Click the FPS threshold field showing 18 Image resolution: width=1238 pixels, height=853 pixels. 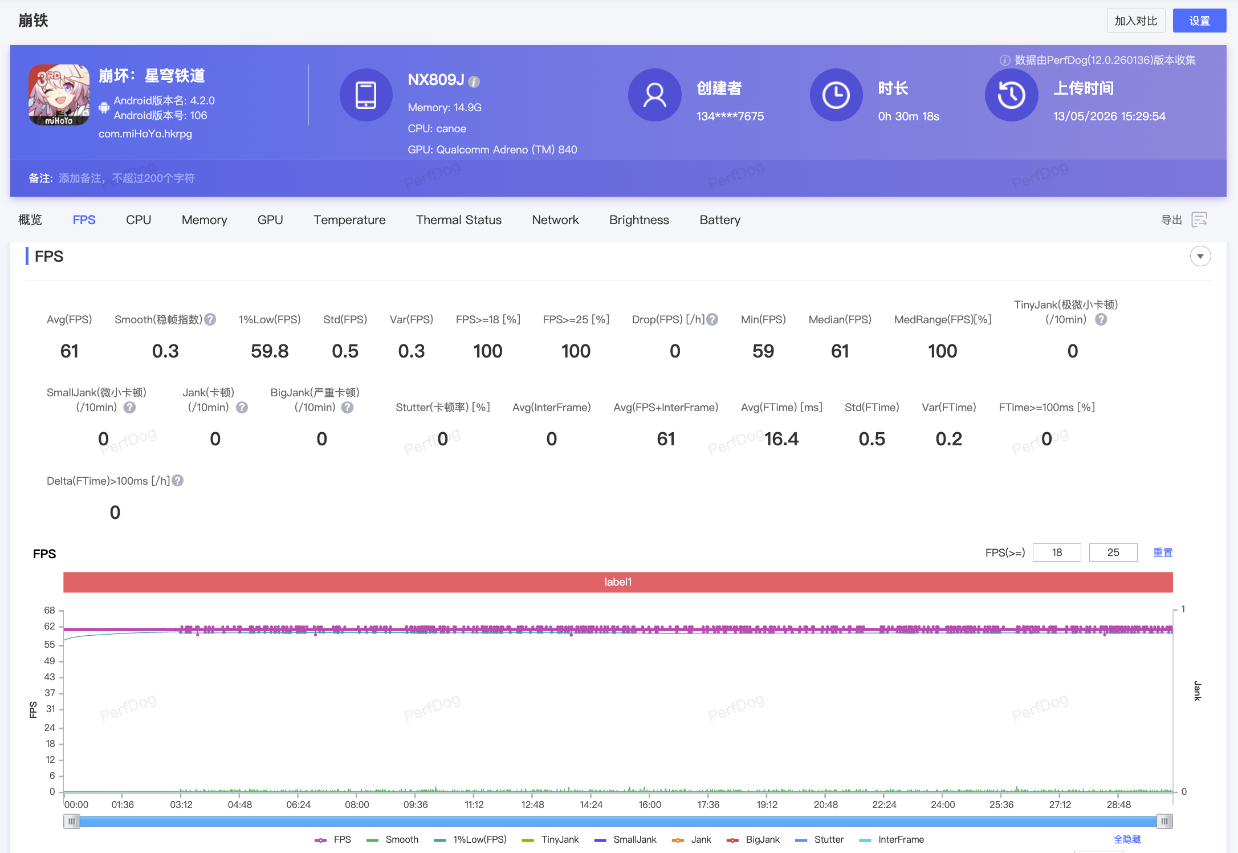coord(1057,552)
